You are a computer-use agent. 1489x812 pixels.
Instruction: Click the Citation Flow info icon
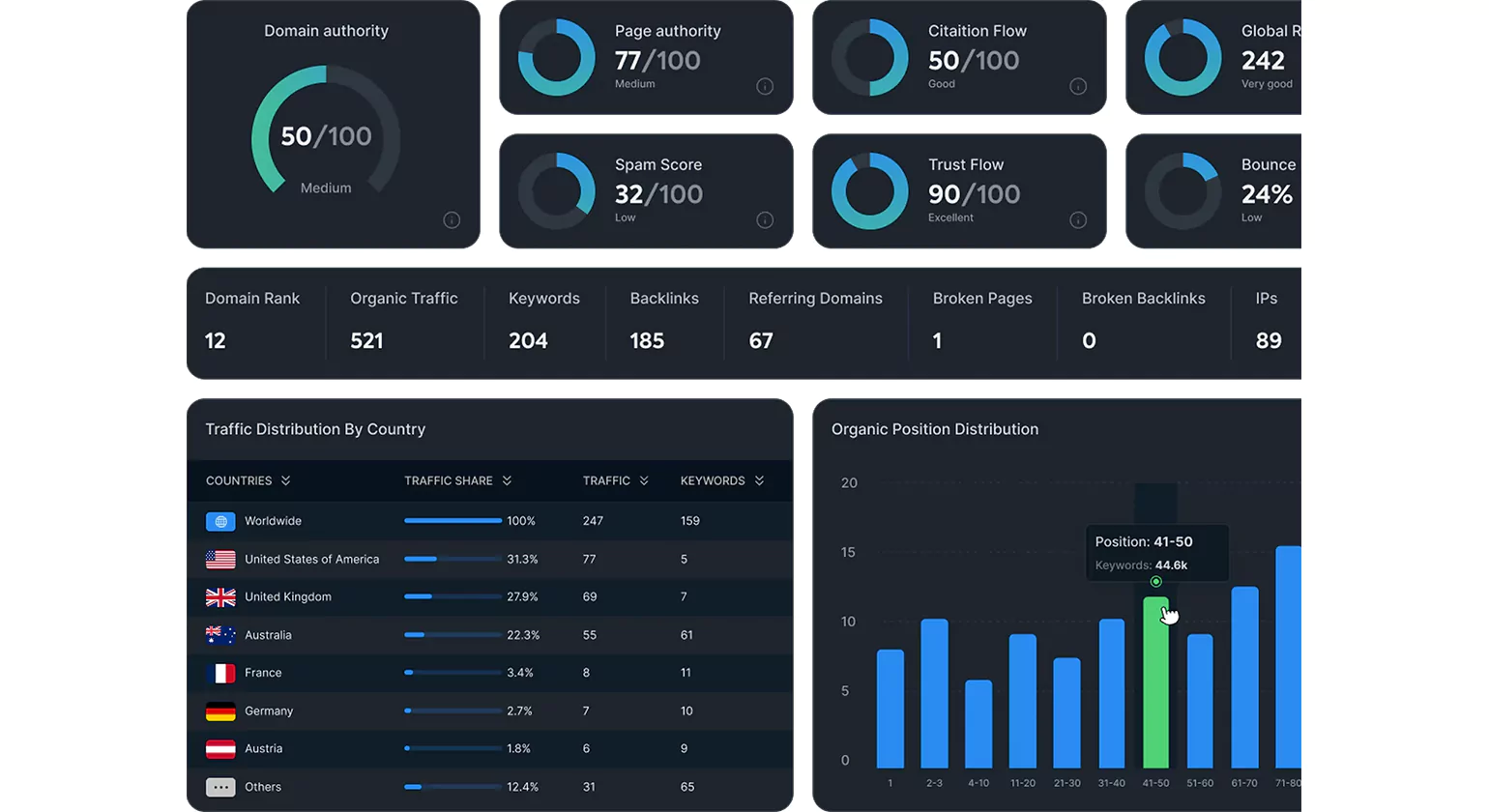click(x=1078, y=87)
